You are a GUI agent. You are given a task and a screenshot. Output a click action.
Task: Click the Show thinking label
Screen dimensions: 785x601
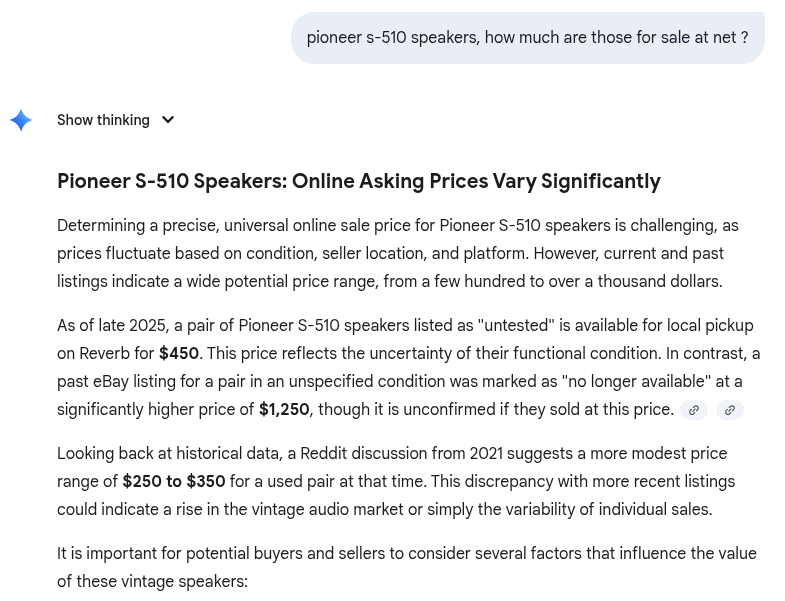pos(103,120)
